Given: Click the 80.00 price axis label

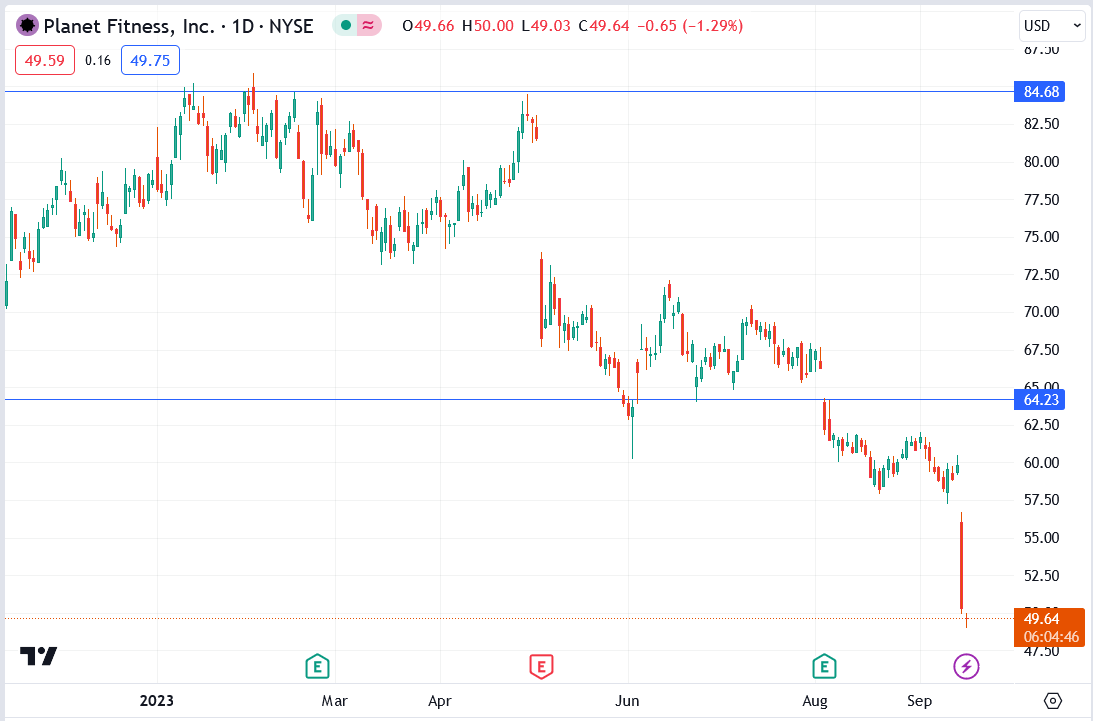Looking at the screenshot, I should click(1041, 162).
